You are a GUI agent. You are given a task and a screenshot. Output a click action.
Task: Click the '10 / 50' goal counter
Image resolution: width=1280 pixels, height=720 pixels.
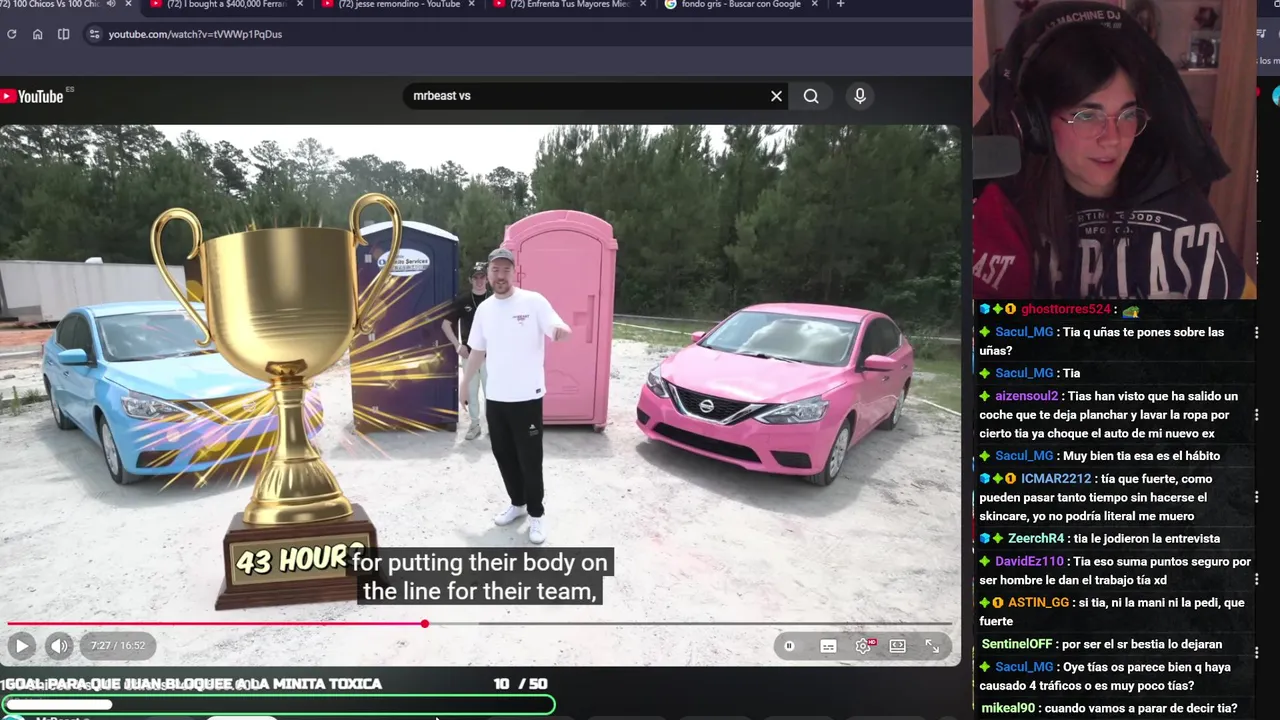pyautogui.click(x=520, y=684)
